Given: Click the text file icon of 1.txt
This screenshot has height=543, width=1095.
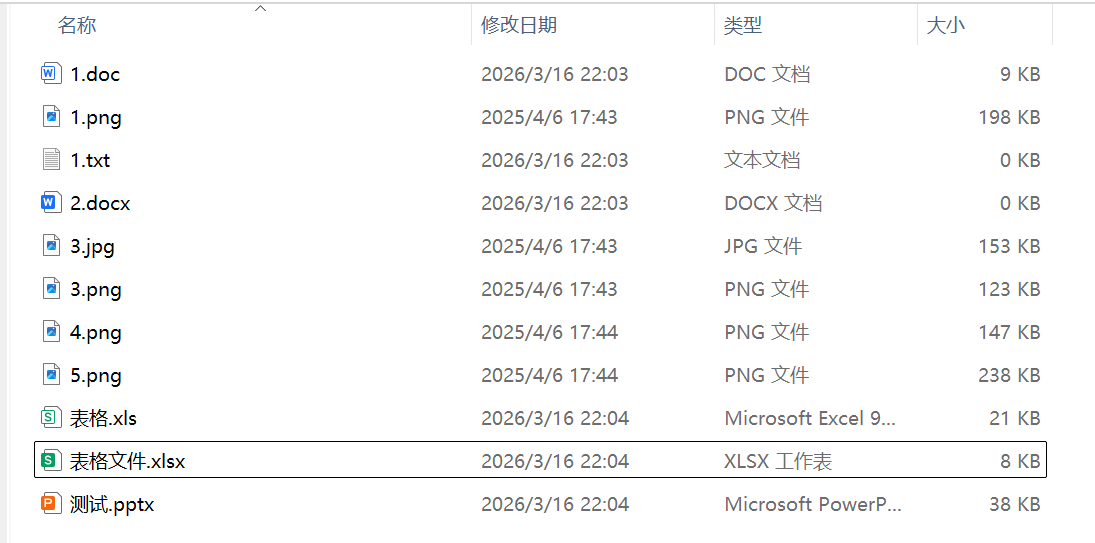Looking at the screenshot, I should point(51,160).
